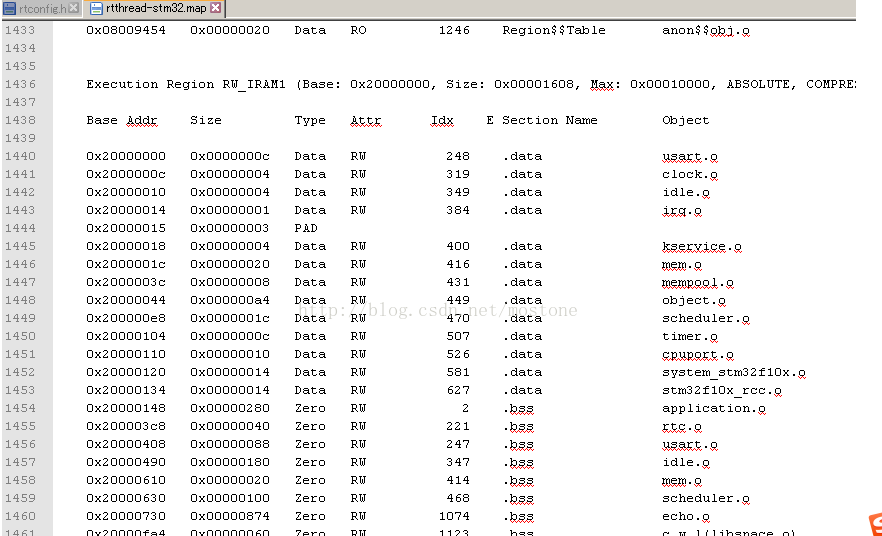Click 'system_stm32f10x.o' object name
The width and height of the screenshot is (882, 536).
[734, 372]
